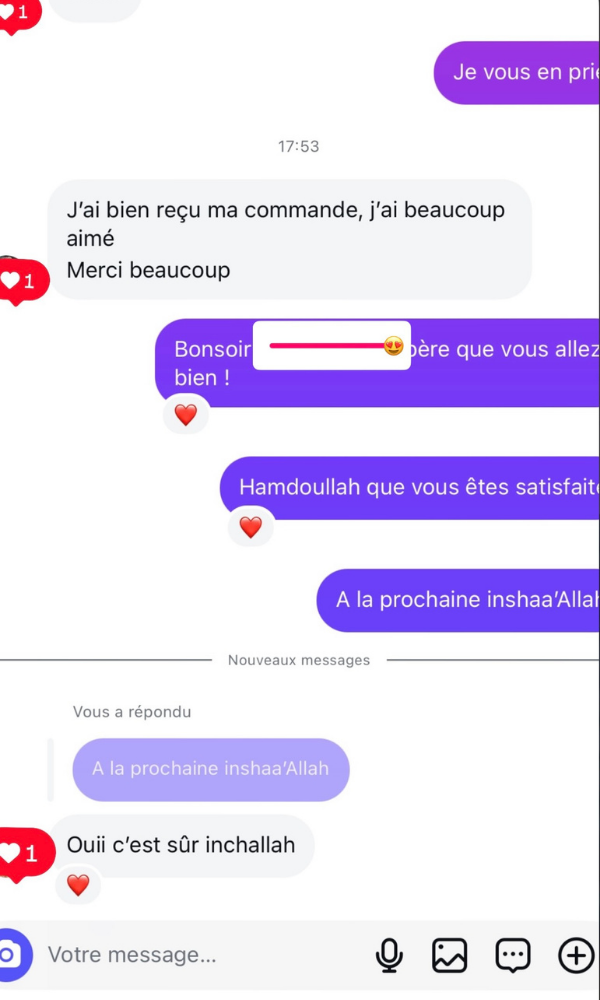Tap the microphone voice message icon

[388, 955]
